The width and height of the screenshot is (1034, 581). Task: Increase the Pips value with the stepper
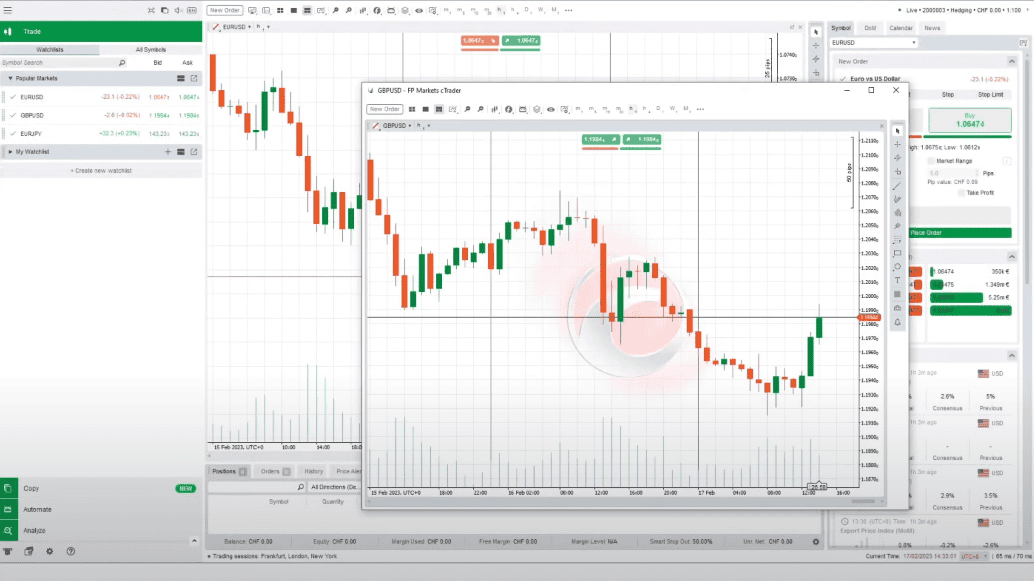tap(978, 171)
